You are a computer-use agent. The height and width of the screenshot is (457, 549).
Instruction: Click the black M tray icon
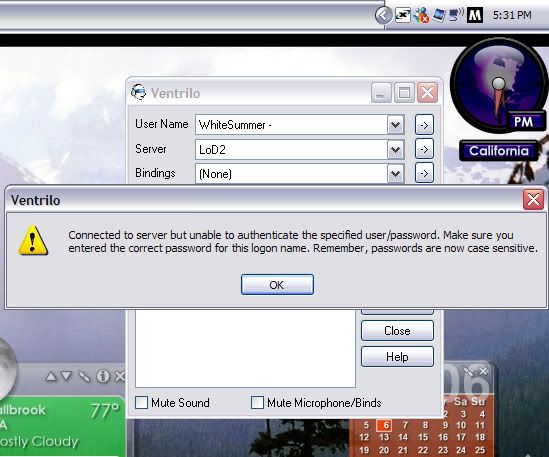475,15
